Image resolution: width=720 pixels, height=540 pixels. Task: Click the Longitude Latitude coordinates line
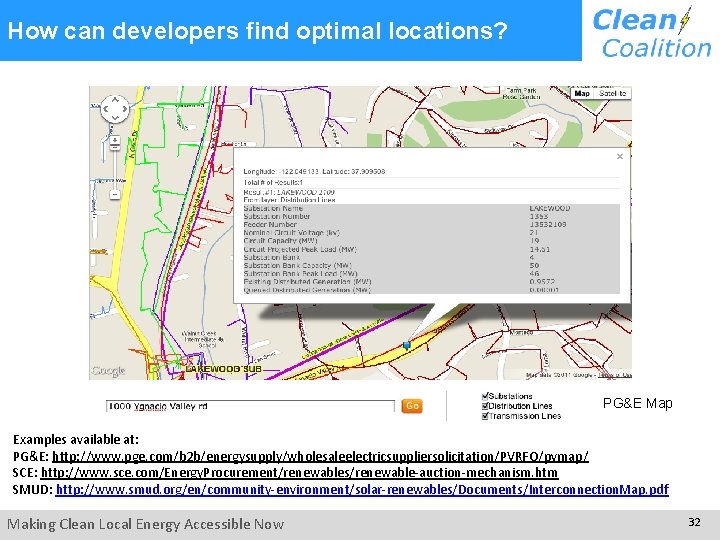314,171
